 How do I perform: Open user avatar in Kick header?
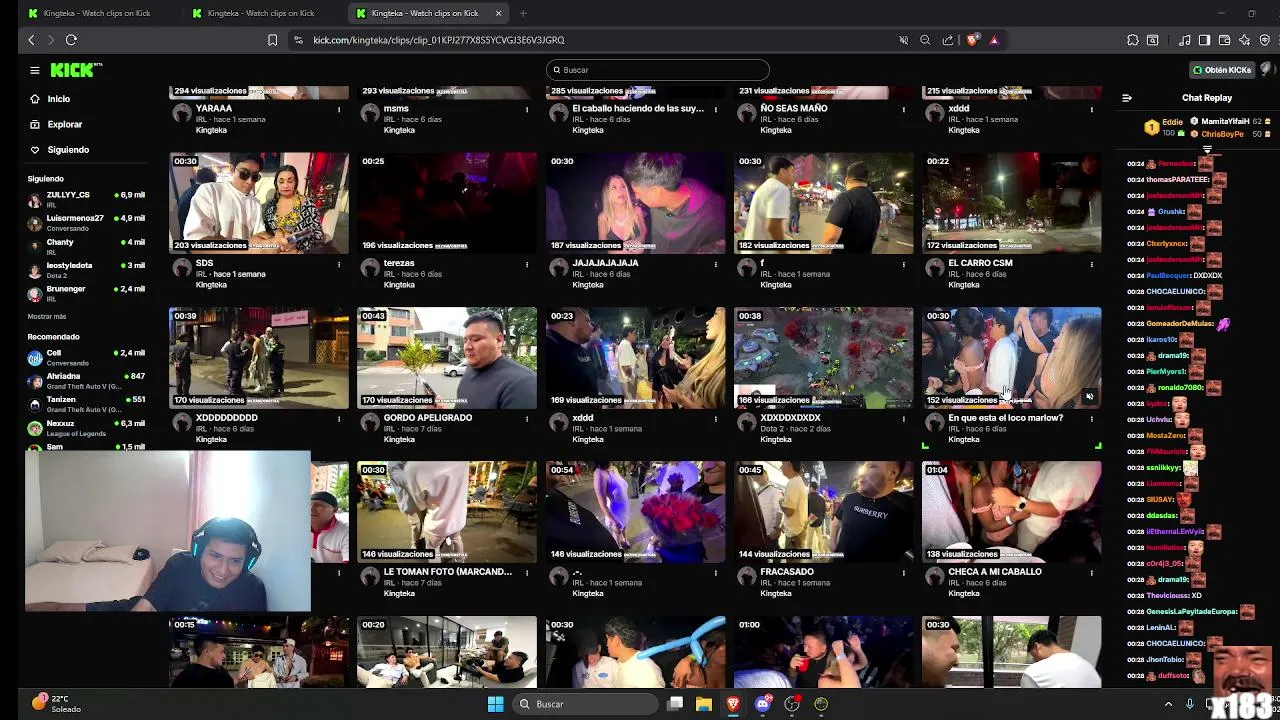coord(1266,70)
